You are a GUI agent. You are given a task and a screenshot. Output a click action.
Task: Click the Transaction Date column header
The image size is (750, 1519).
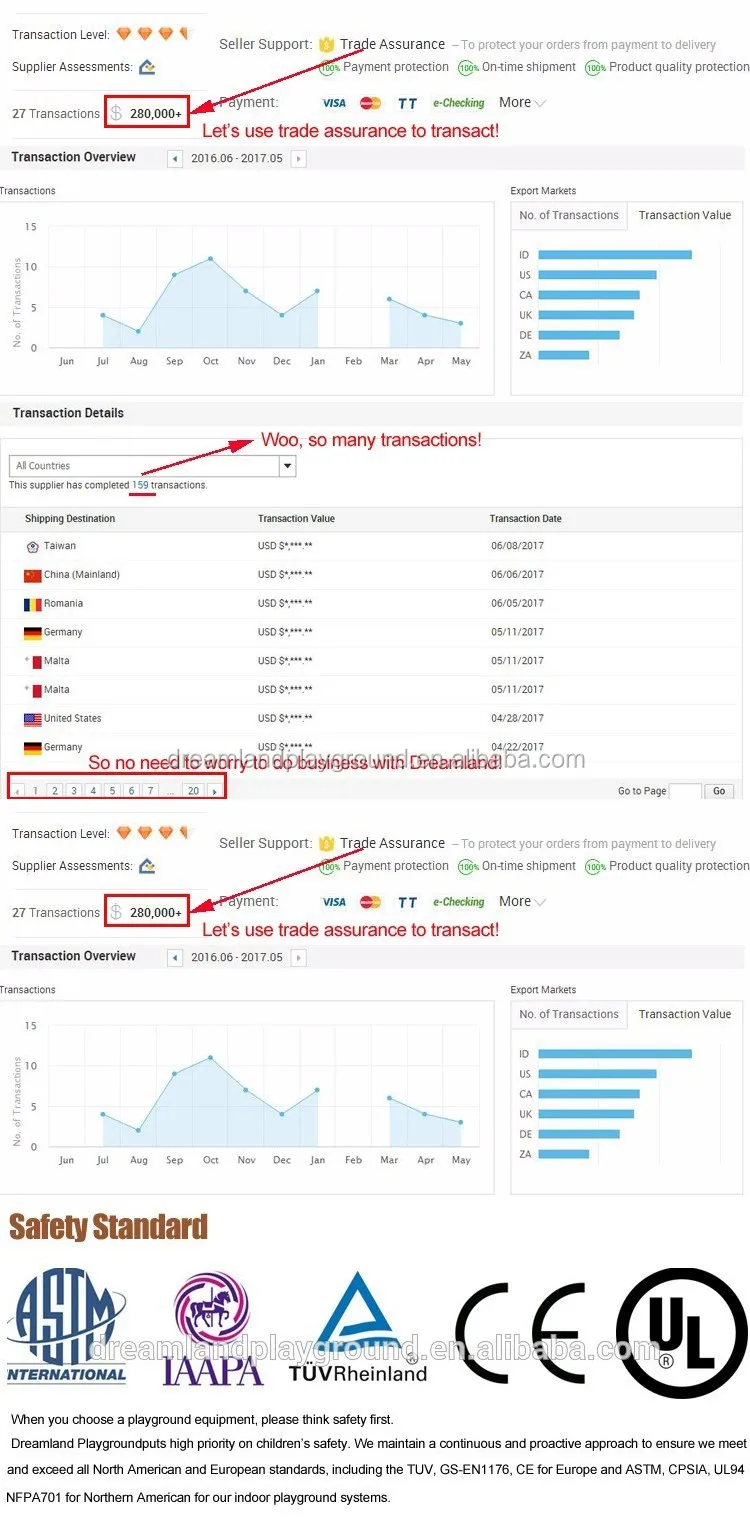pyautogui.click(x=525, y=519)
